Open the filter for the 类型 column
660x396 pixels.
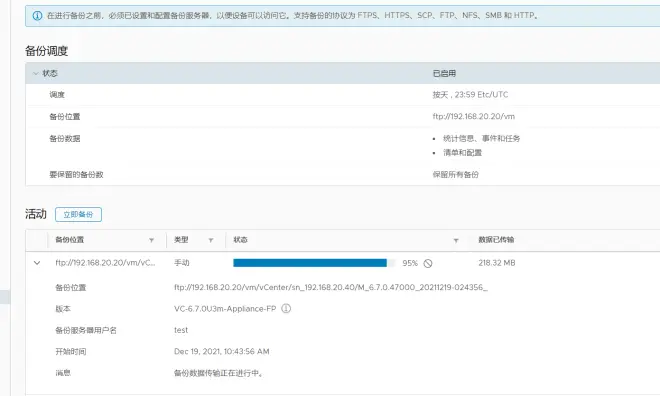[211, 240]
